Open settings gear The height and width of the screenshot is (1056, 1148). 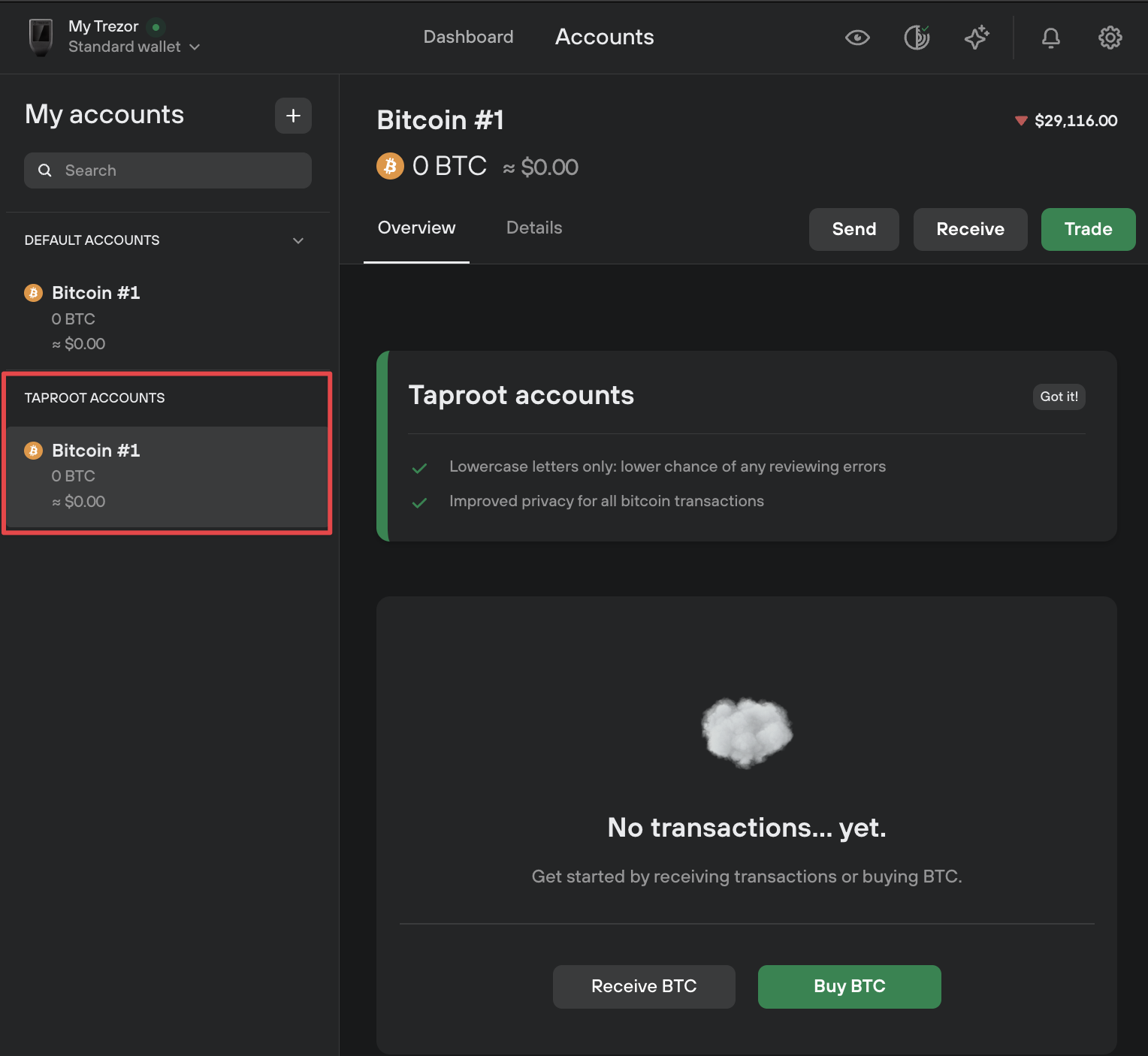1110,38
